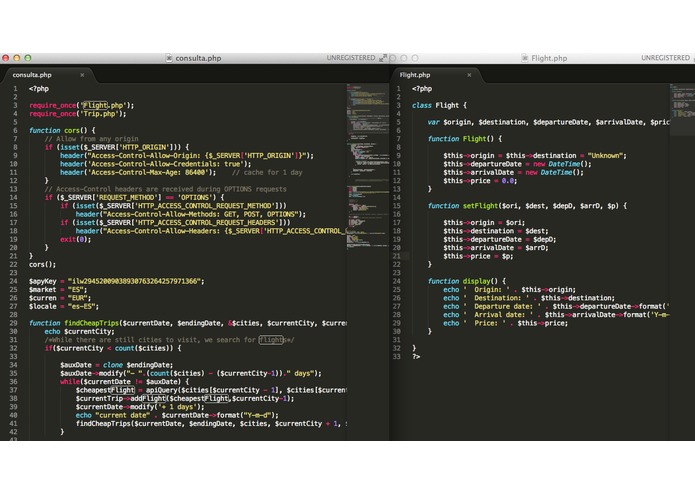
Task: Click the 'var $origin, $destination' declaration line
Action: (548, 122)
